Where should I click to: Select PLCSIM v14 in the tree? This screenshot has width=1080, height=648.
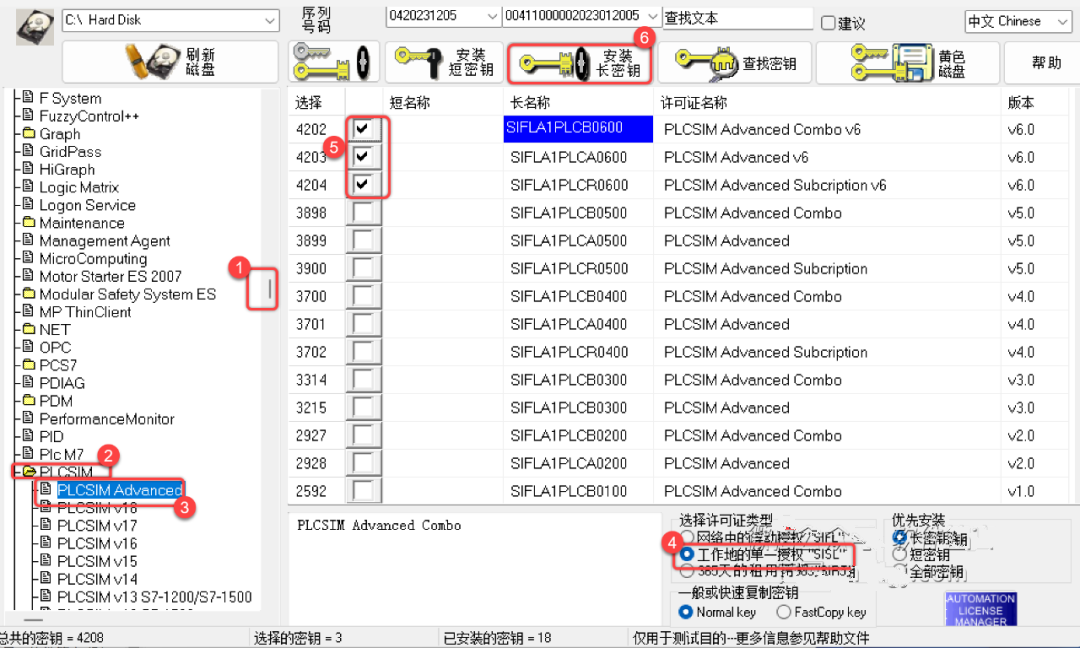point(97,578)
